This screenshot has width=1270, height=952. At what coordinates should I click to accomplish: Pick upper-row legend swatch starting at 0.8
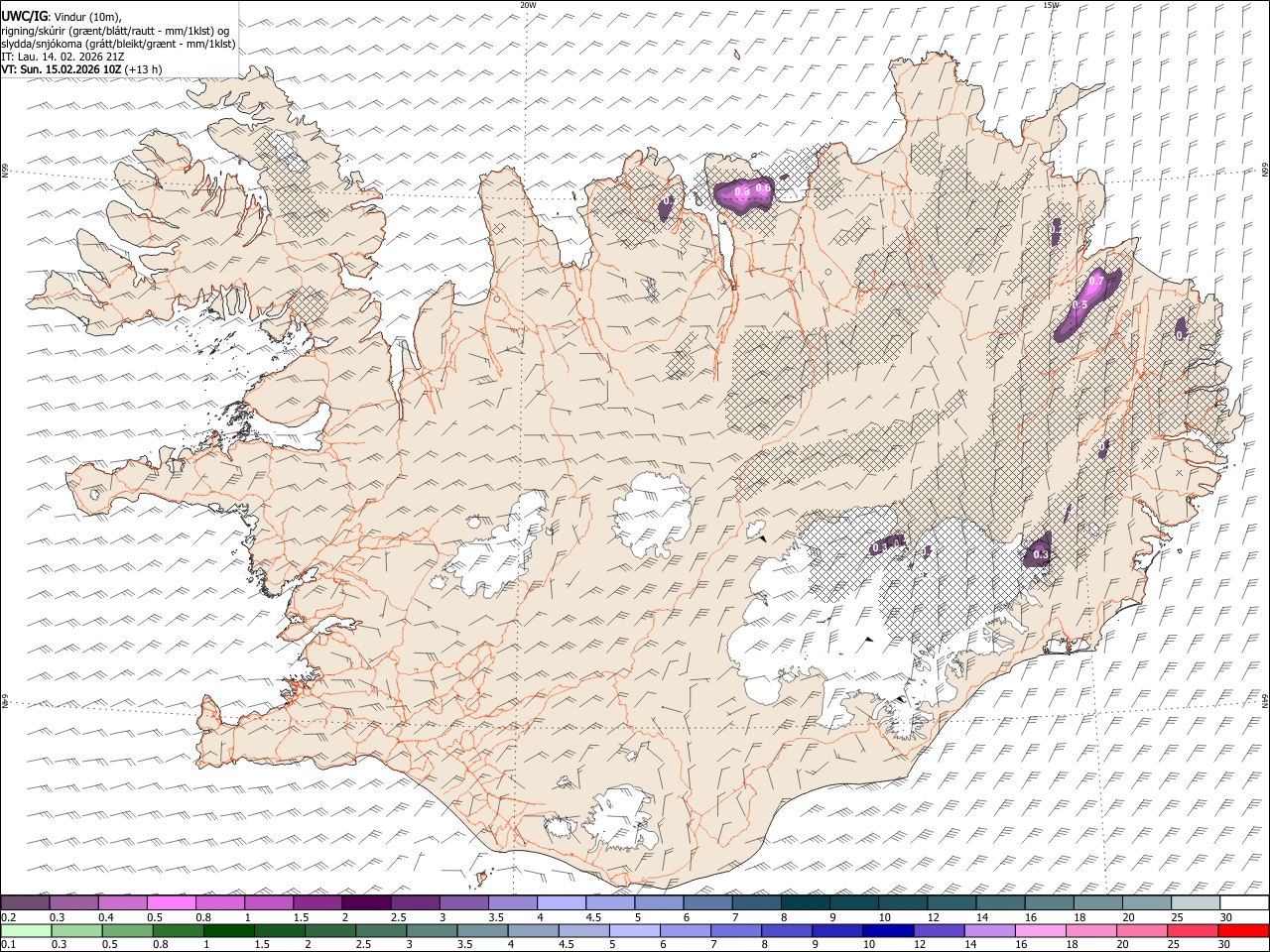click(x=220, y=903)
